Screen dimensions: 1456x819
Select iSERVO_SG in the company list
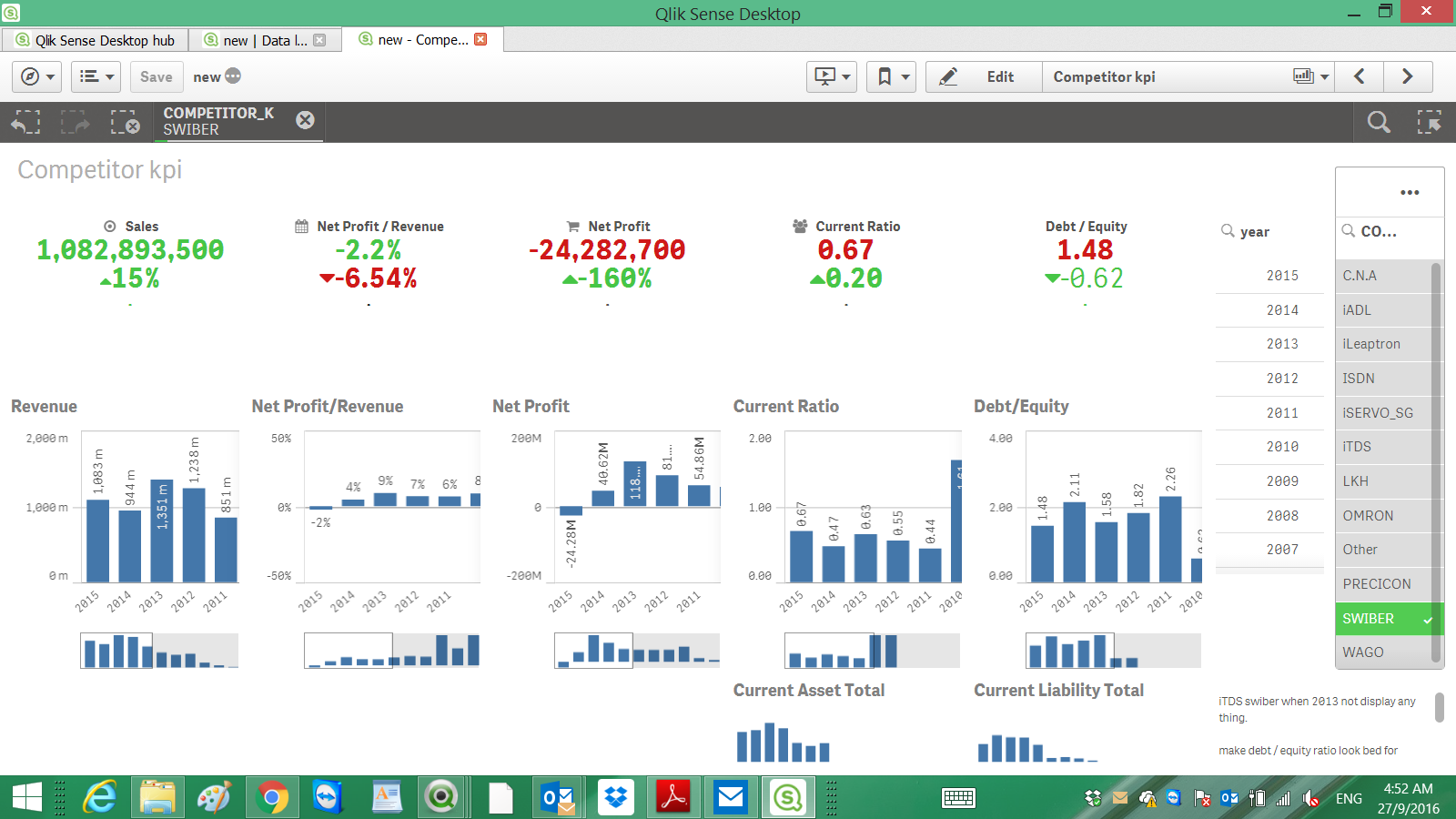pyautogui.click(x=1383, y=413)
